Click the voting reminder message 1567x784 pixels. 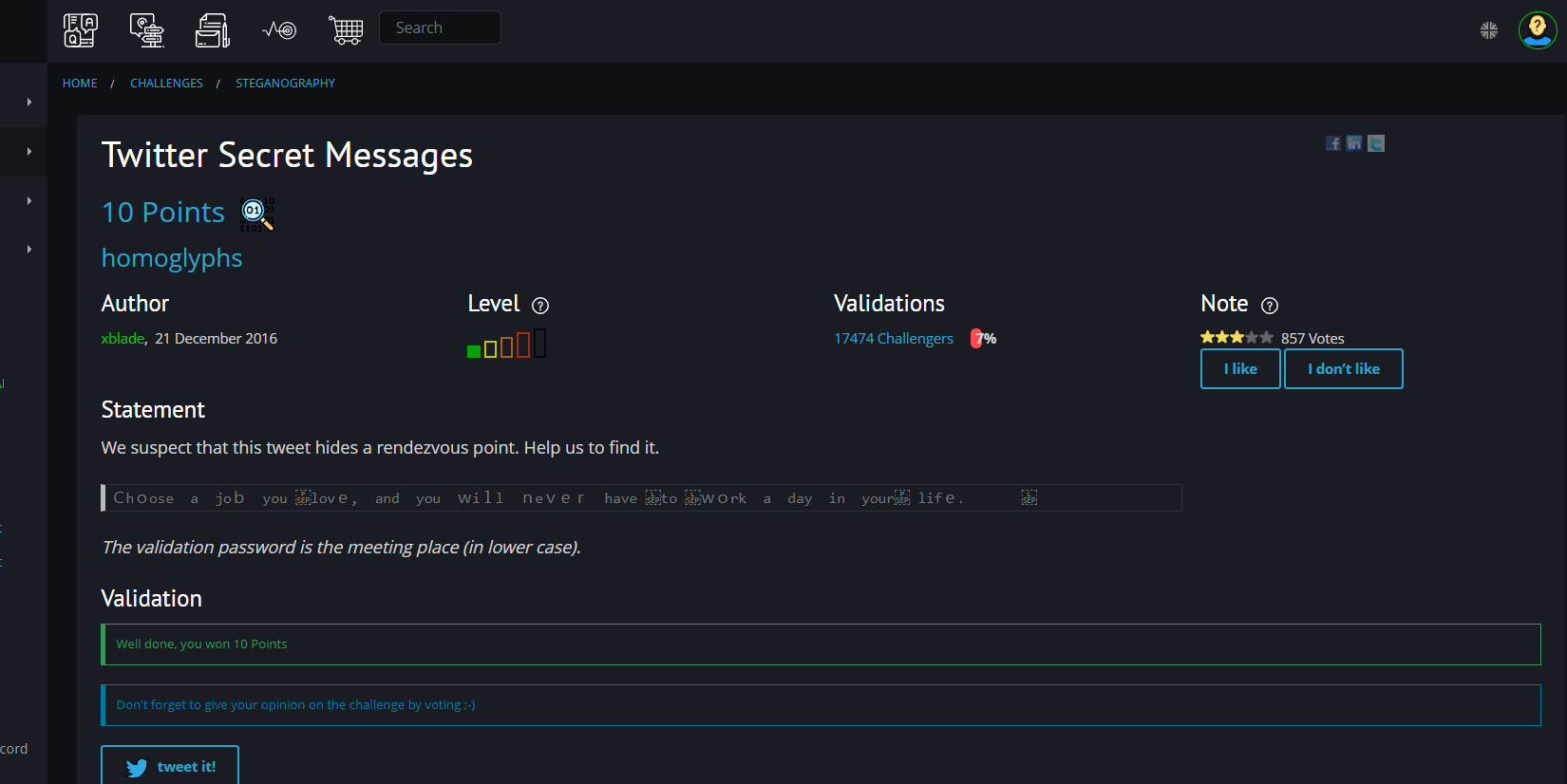(821, 705)
